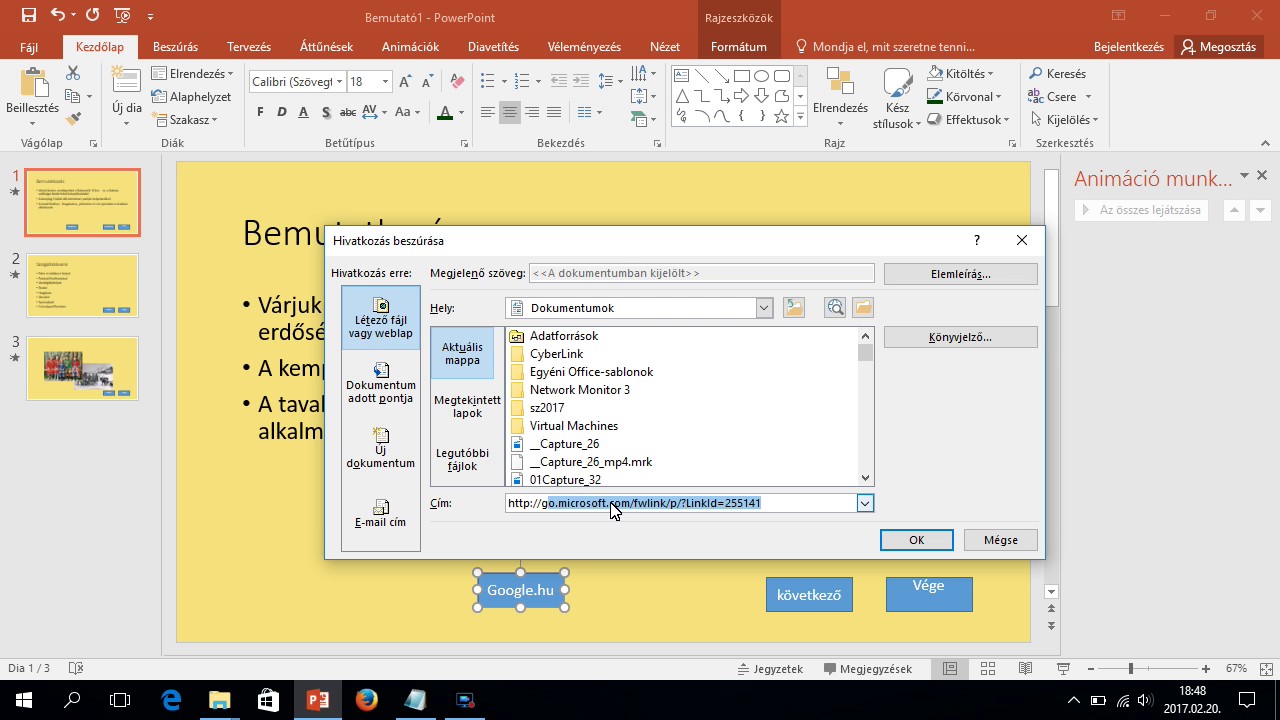Click the Könyvjelző button

pyautogui.click(x=960, y=337)
